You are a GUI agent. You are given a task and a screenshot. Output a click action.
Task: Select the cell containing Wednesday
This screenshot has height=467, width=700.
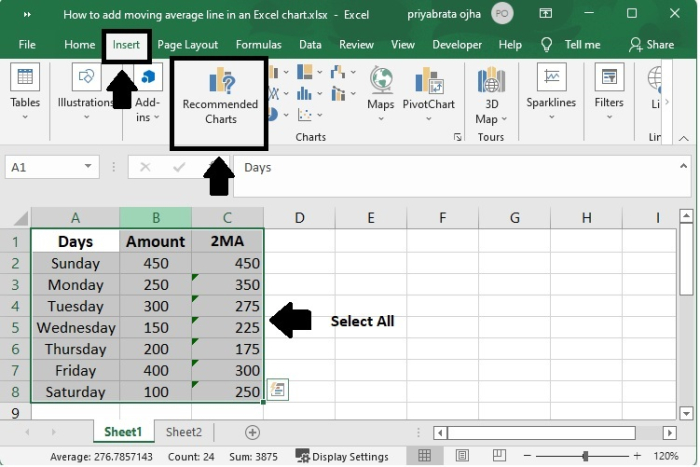[75, 328]
